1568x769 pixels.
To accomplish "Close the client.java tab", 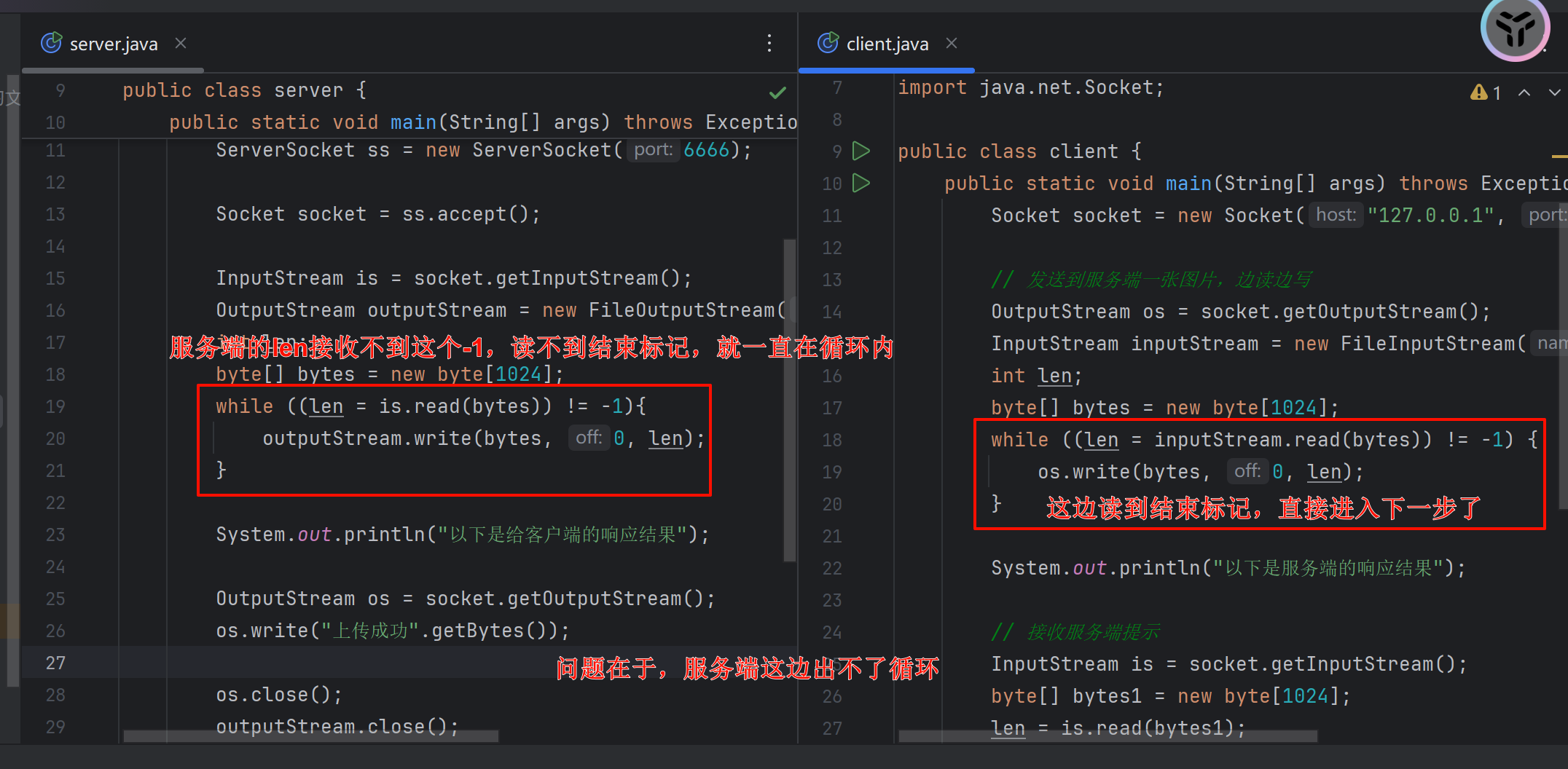I will point(952,44).
